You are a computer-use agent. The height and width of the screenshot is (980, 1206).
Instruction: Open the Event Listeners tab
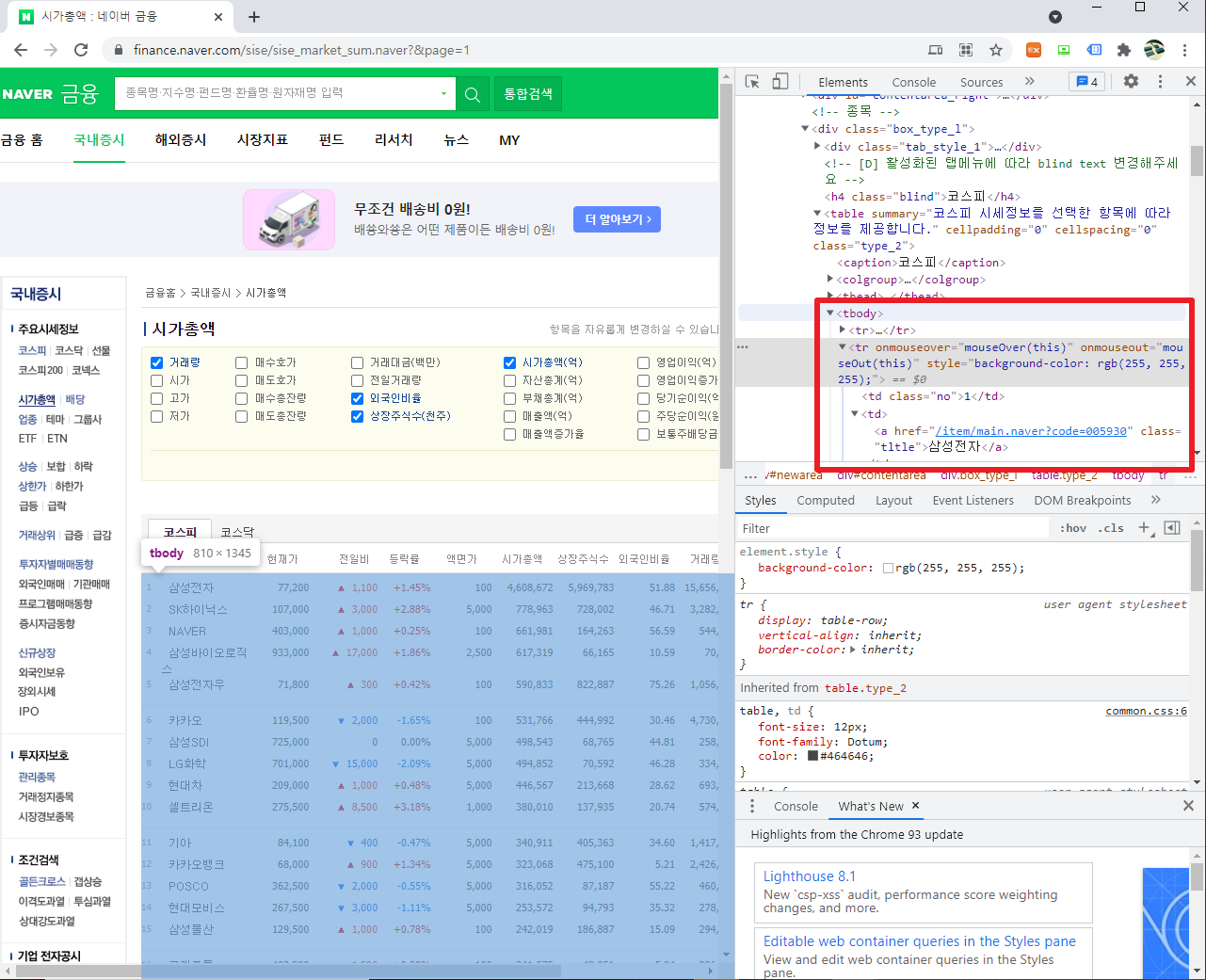pos(973,500)
